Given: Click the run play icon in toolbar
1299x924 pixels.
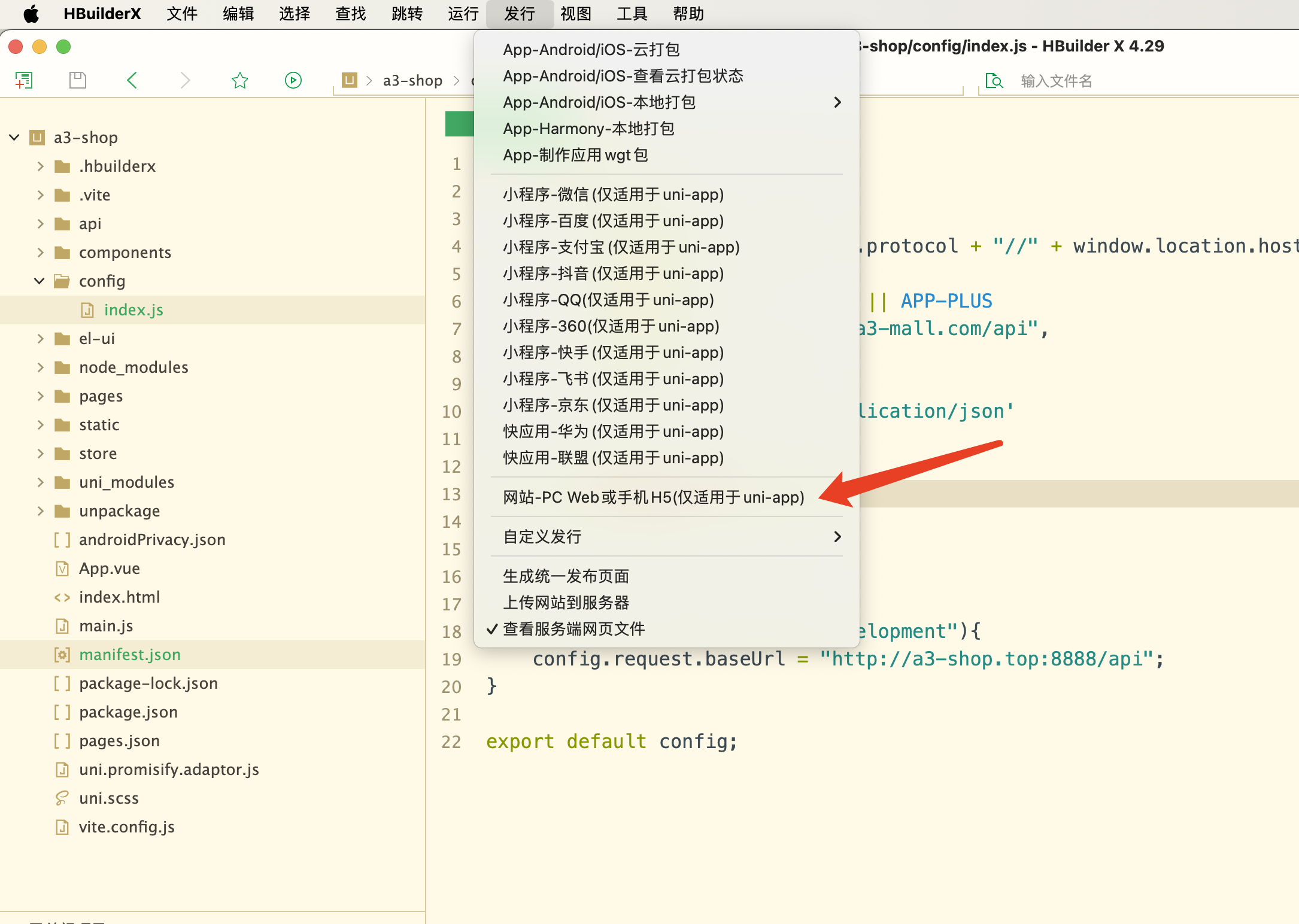Looking at the screenshot, I should [293, 80].
